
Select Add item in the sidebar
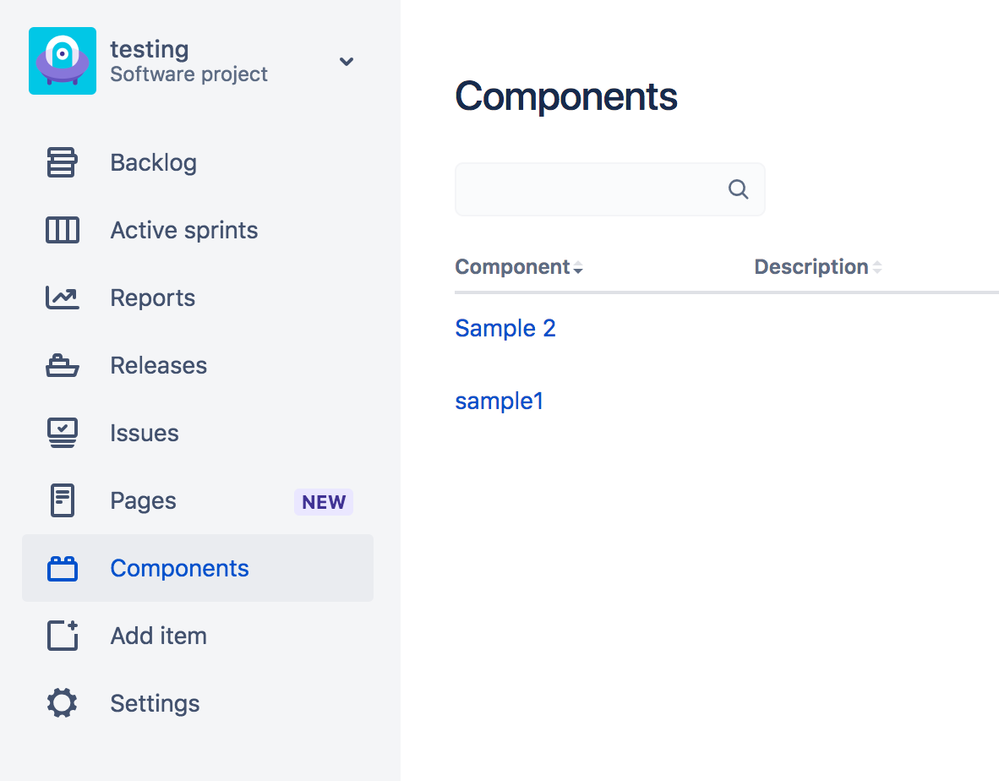158,635
